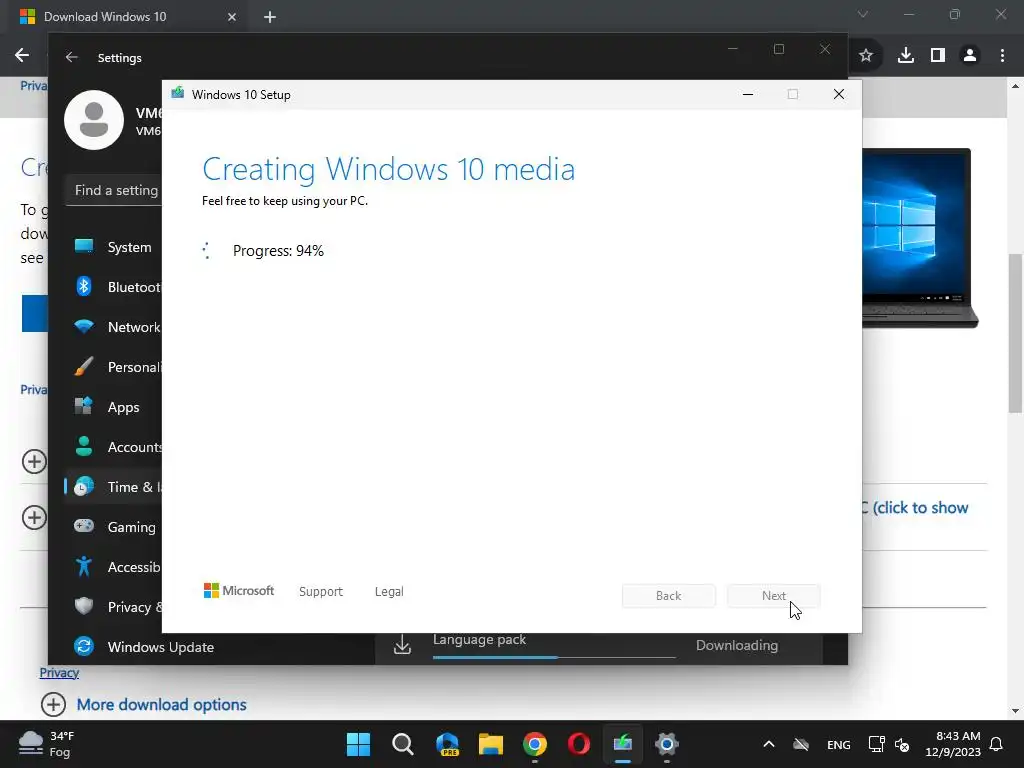
Task: Click the Language pack download progress bar
Action: pos(554,657)
